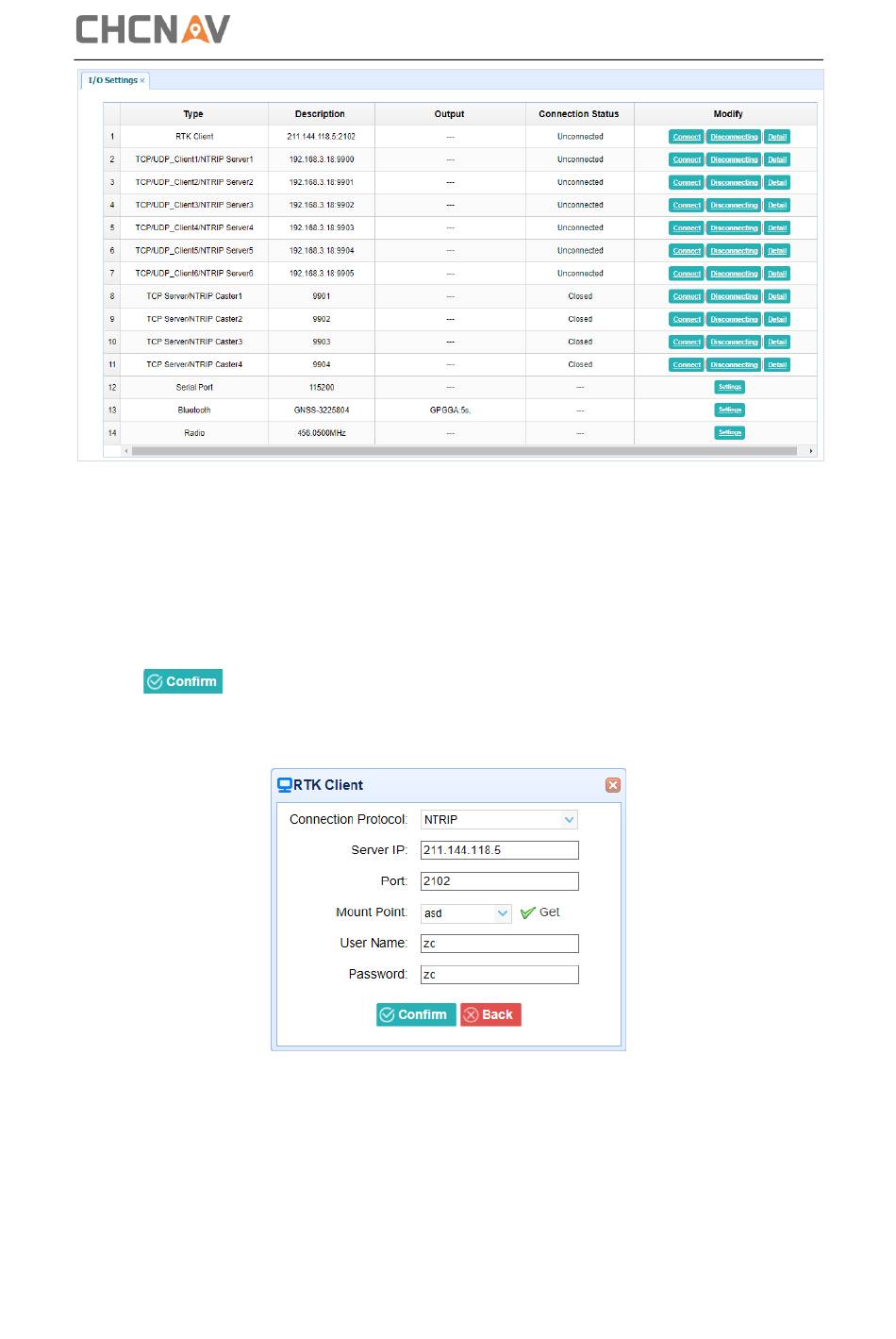The image size is (896, 1339).
Task: Open Detail for TCP/UDP_Client4/NTRIP Server4
Action: click(x=777, y=227)
